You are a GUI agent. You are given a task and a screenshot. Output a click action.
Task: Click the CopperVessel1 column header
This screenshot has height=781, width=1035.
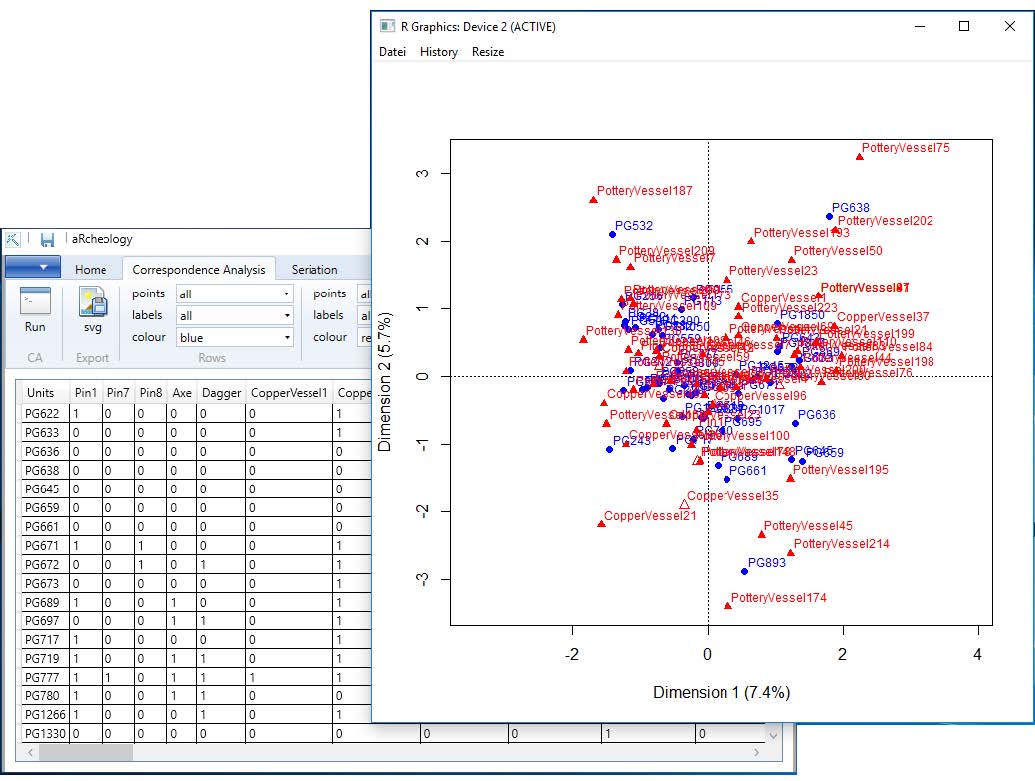(x=289, y=393)
